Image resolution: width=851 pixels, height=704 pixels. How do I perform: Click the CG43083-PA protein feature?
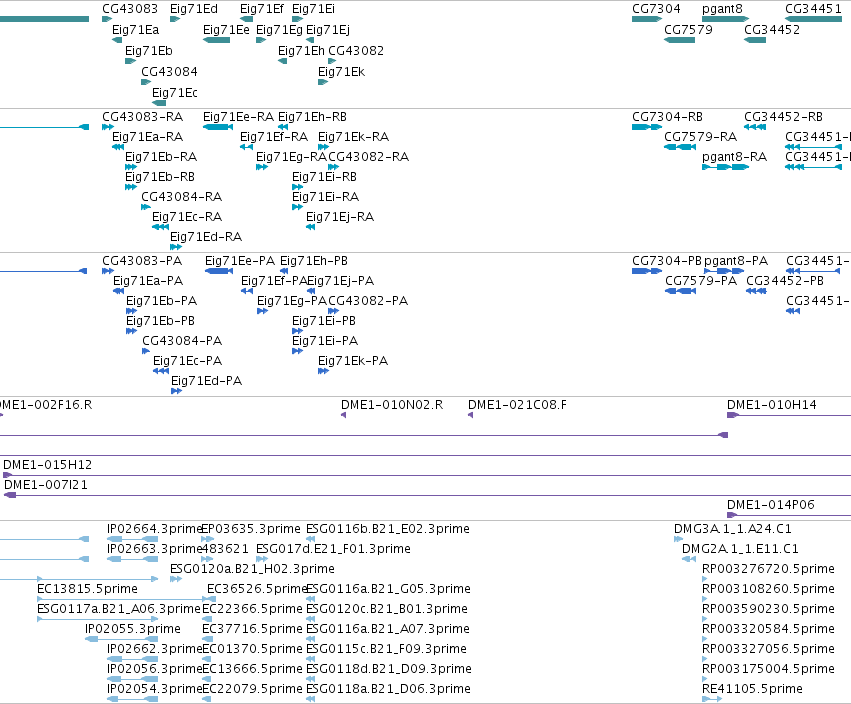pyautogui.click(x=107, y=271)
